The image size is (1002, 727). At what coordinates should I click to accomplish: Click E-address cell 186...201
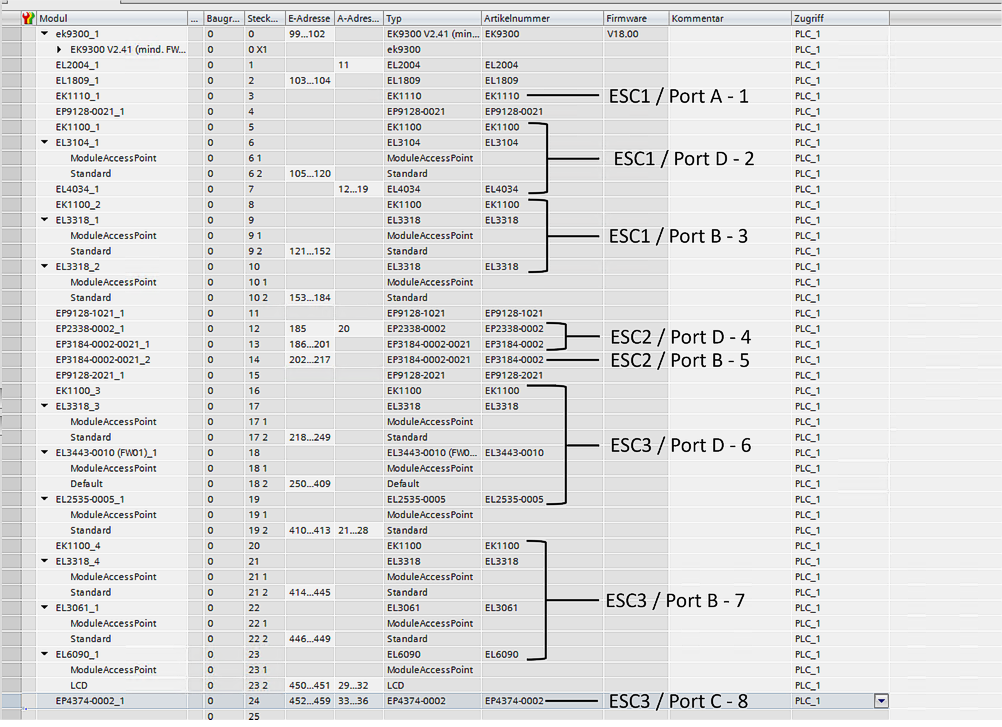(310, 344)
